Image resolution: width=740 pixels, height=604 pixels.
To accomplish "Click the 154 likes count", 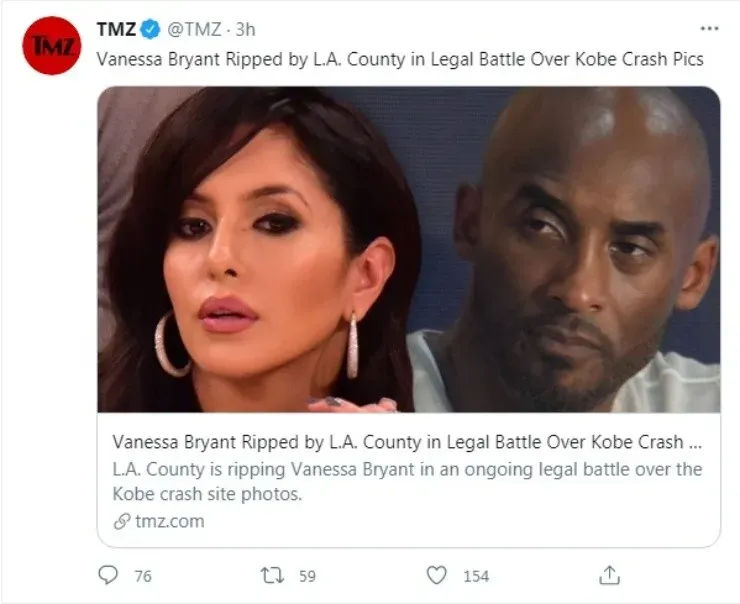I will point(476,576).
